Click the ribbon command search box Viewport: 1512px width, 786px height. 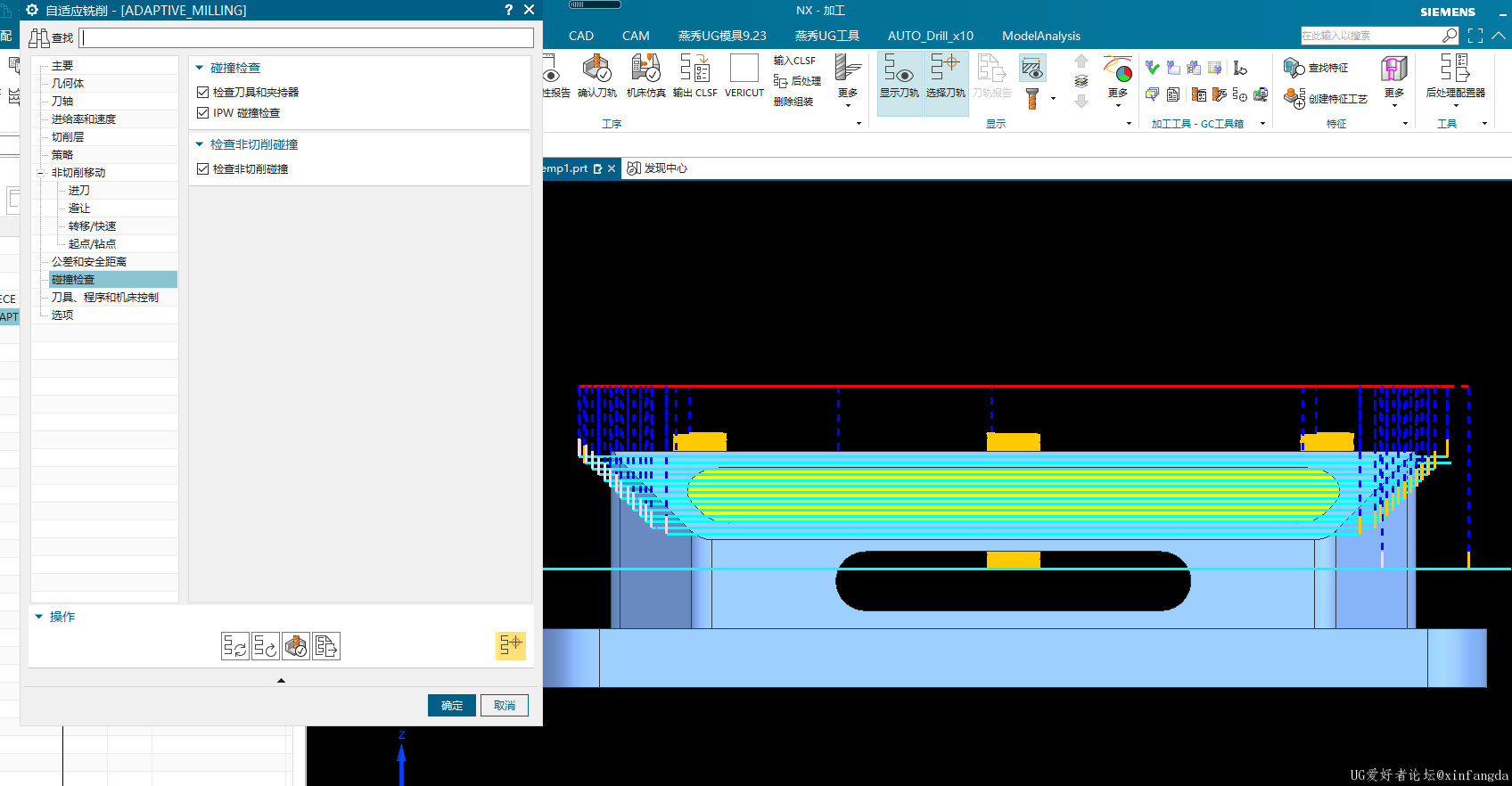point(1371,36)
